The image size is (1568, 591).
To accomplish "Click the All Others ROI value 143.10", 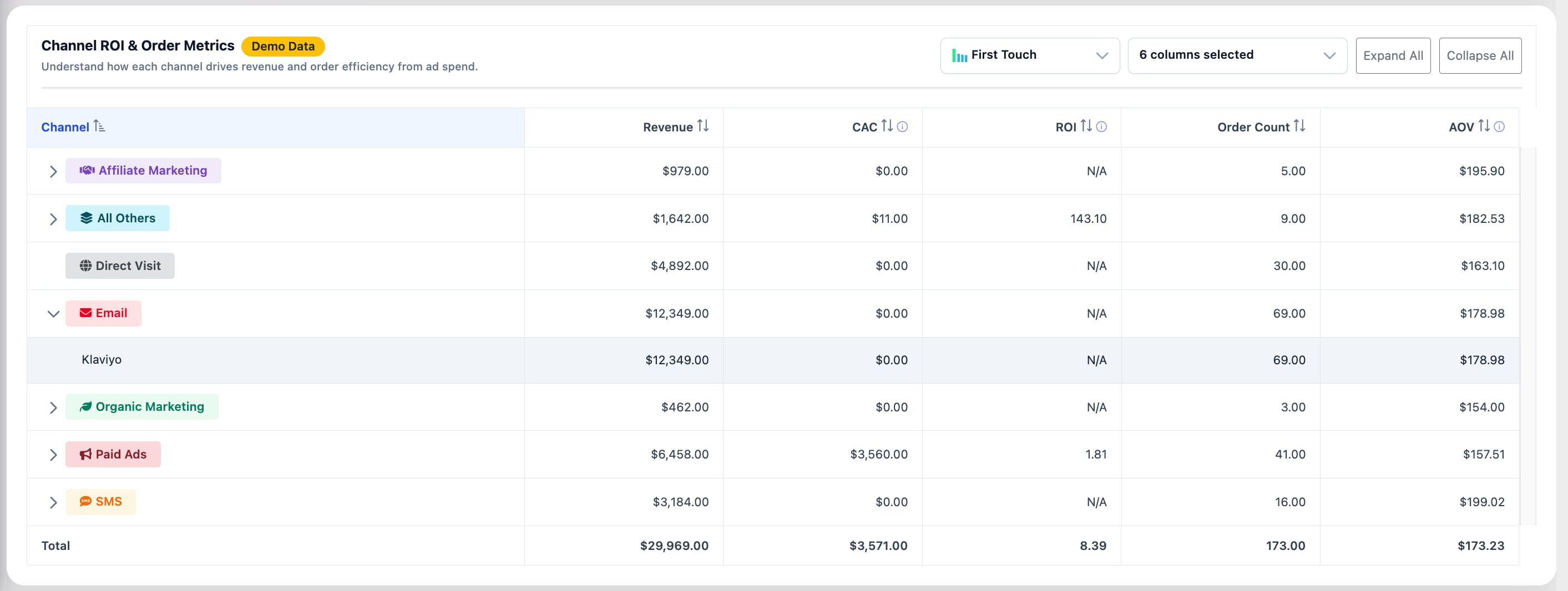I will click(x=1089, y=218).
